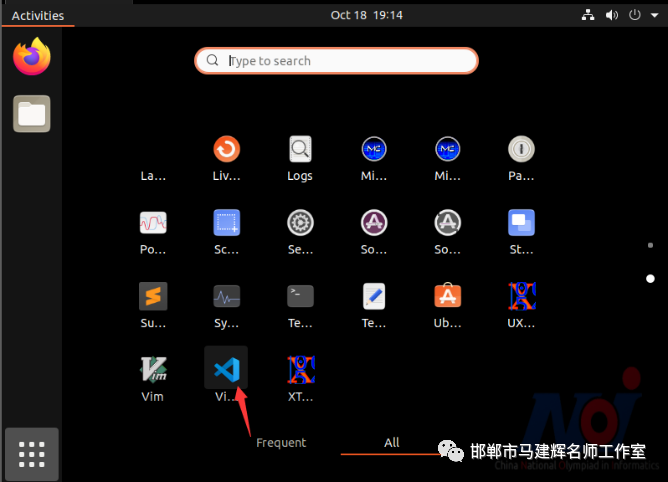Open purple Software & Updates app

coord(374,222)
